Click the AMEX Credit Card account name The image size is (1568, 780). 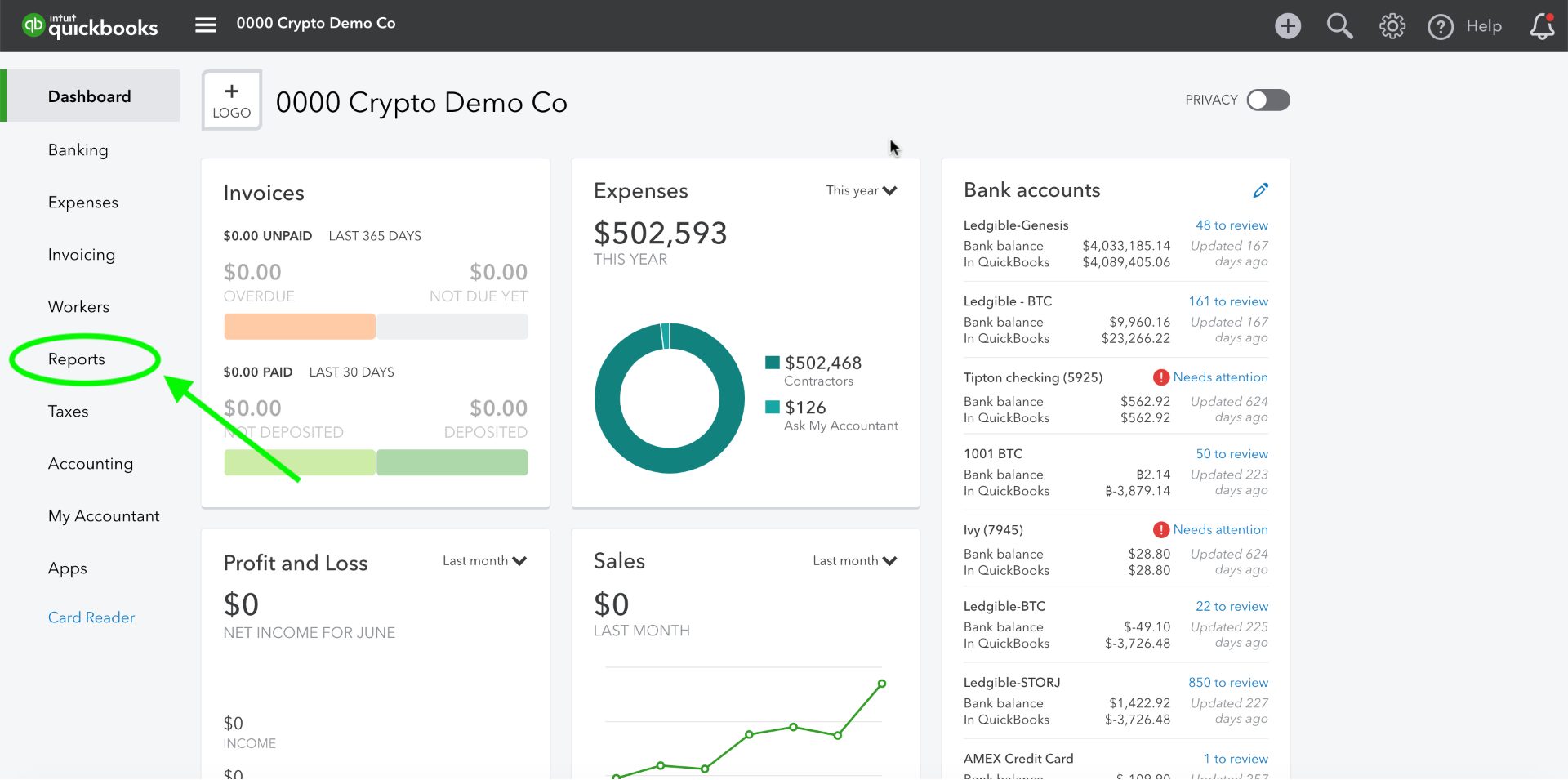coord(1018,759)
